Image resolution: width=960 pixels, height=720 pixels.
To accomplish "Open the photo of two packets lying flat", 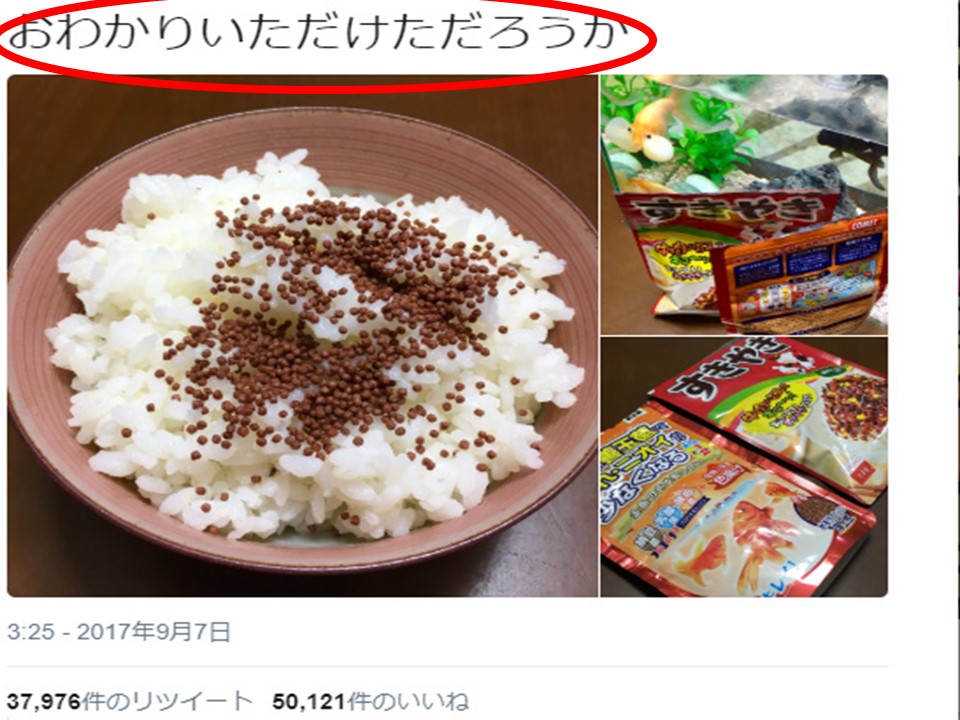I will click(x=744, y=467).
